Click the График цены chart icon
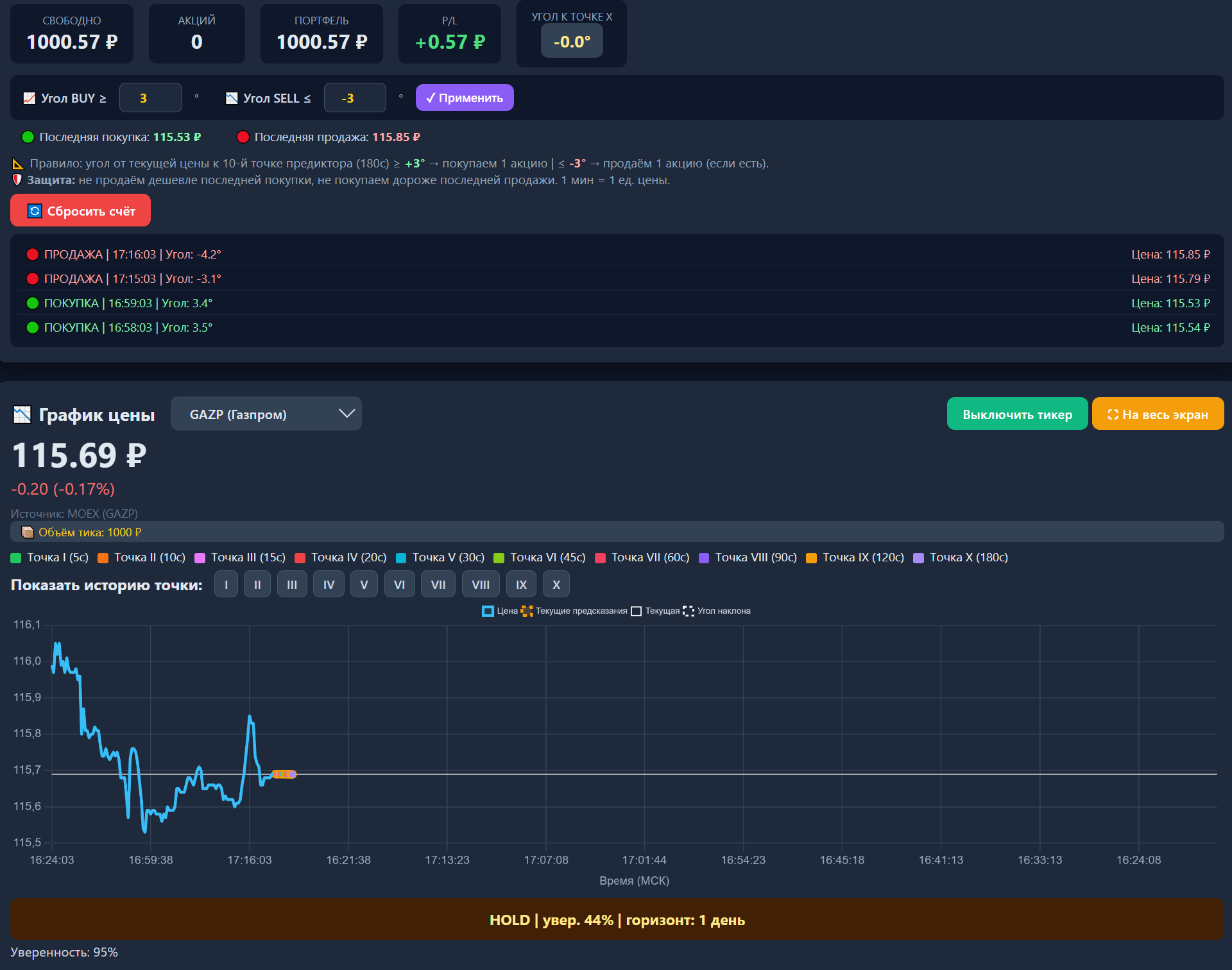1232x970 pixels. pyautogui.click(x=22, y=415)
